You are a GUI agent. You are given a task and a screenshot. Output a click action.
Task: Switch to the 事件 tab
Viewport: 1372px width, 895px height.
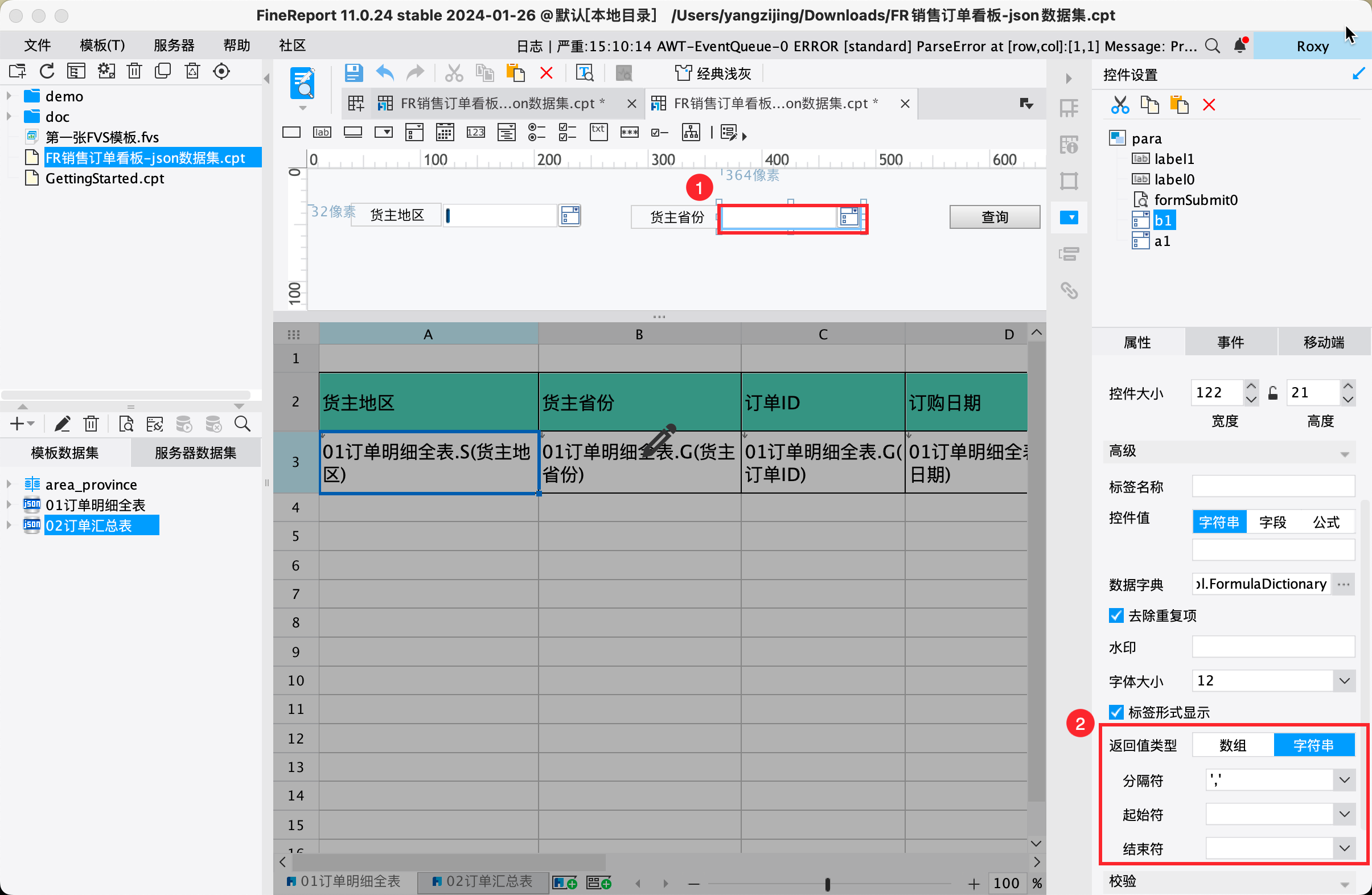tap(1230, 343)
